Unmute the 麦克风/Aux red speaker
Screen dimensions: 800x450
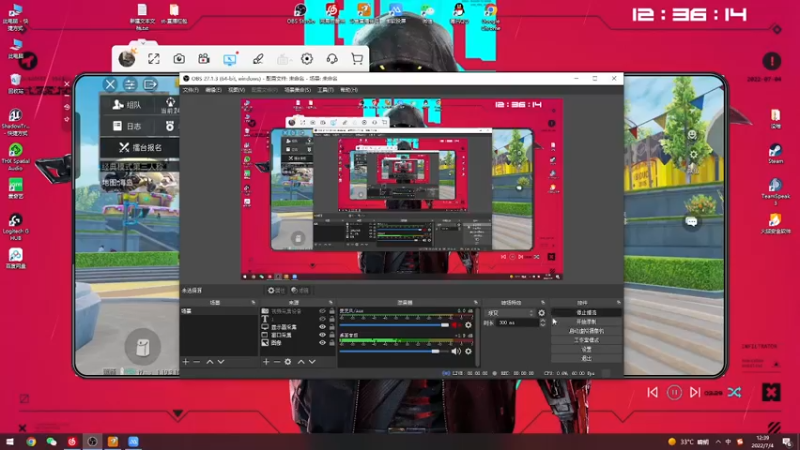point(456,324)
